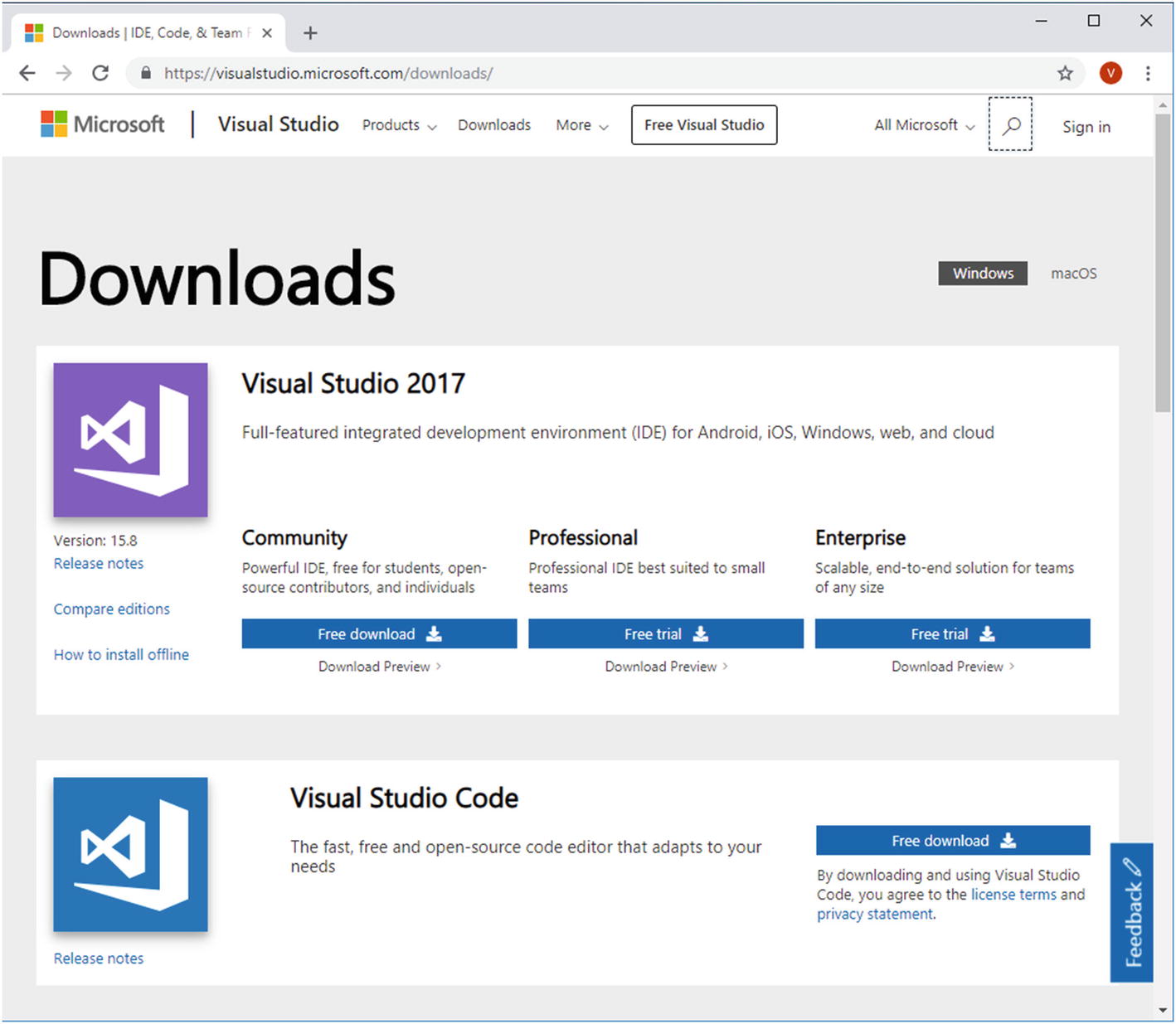
Task: Open the Compare editions link
Action: pyautogui.click(x=112, y=609)
